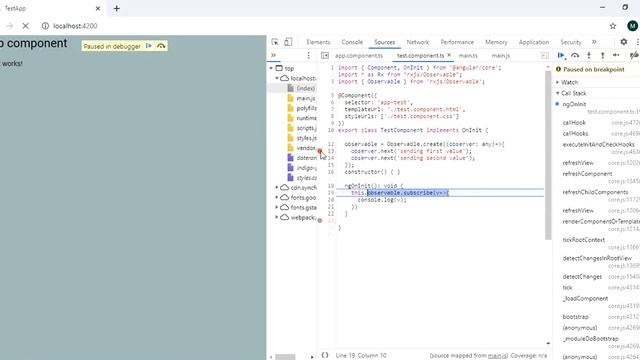The height and width of the screenshot is (360, 640).
Task: Select the main.js file tab
Action: coord(501,56)
